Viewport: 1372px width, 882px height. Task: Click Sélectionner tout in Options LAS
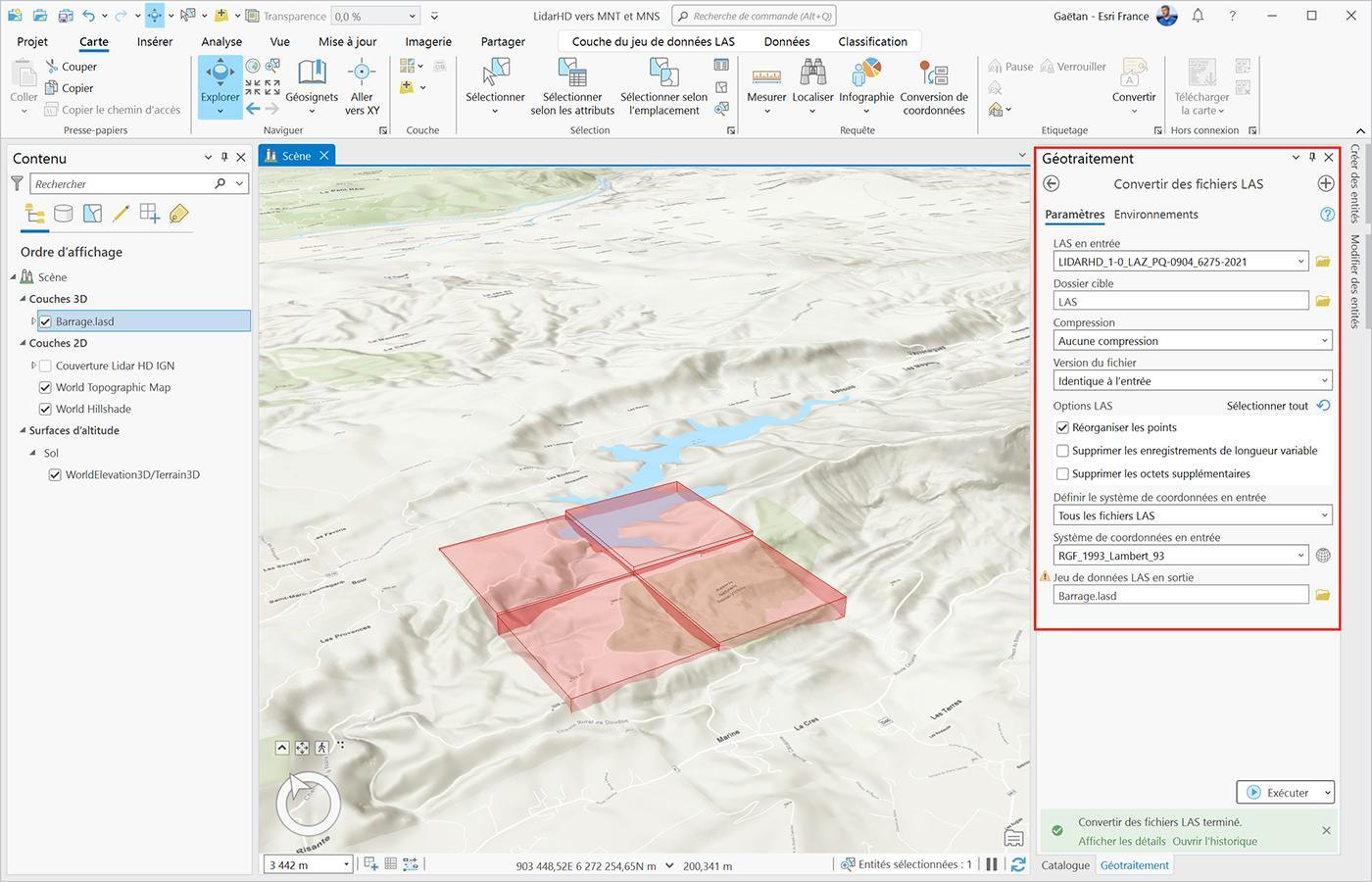click(1267, 406)
